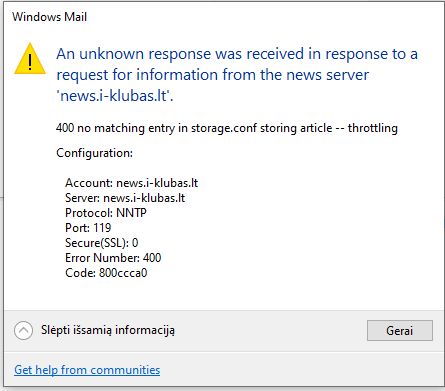Click the Protocol: NNTP line

coord(106,213)
